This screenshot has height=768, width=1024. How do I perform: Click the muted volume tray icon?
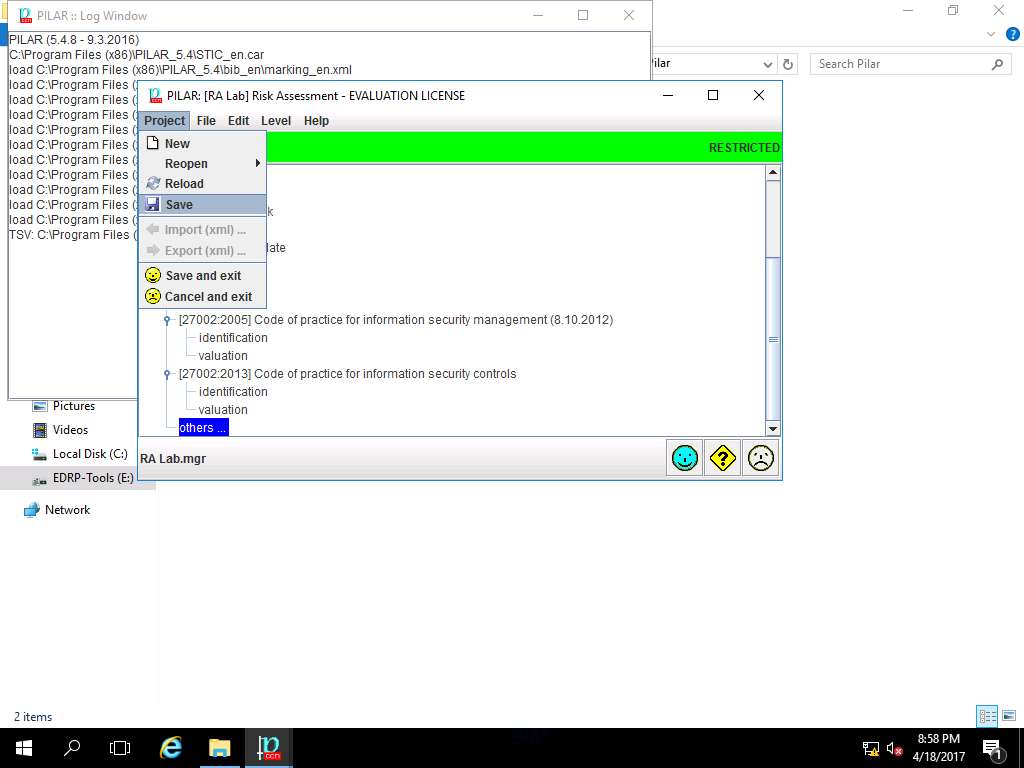[x=894, y=749]
